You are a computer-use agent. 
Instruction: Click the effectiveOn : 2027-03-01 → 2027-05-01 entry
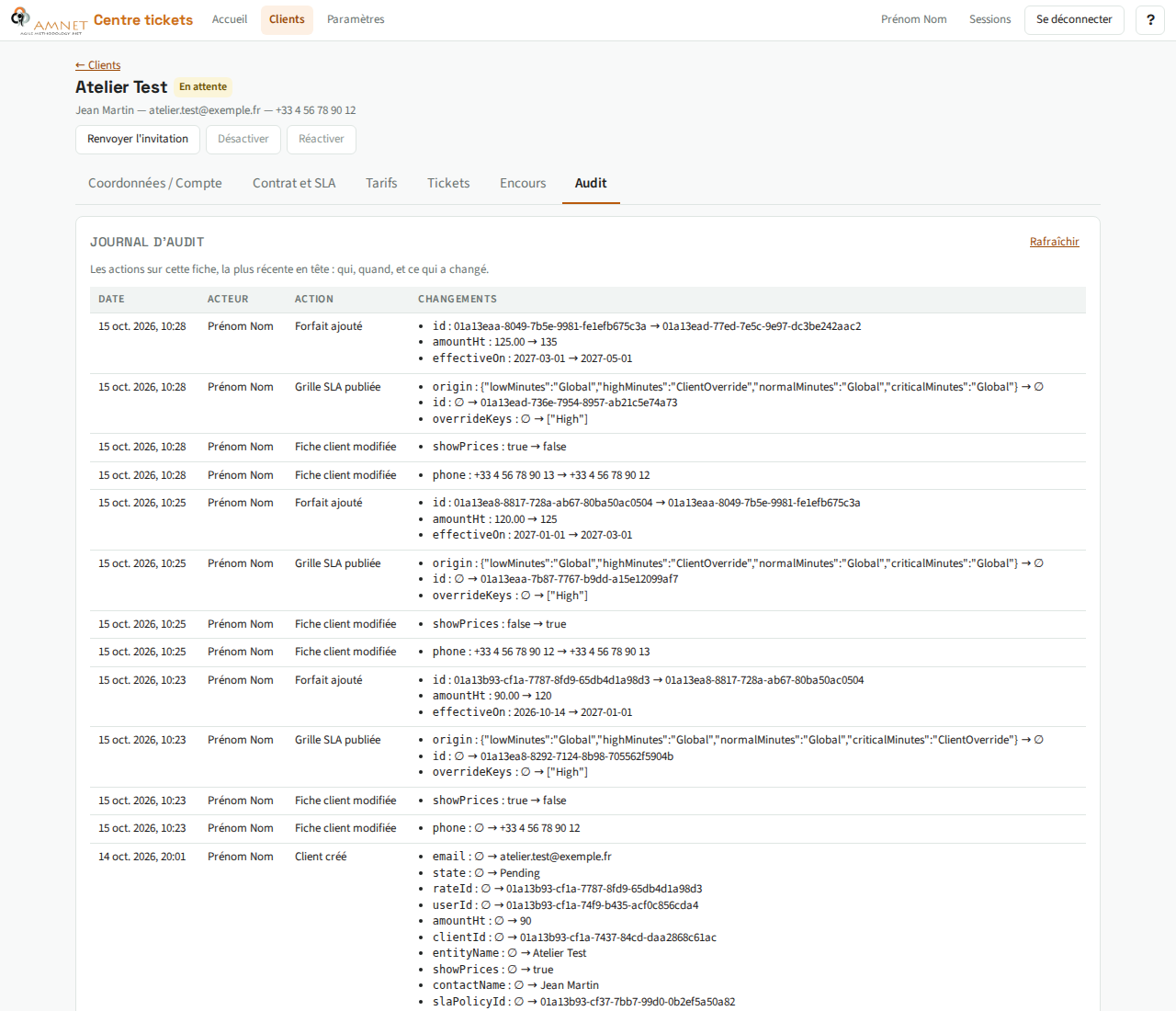[x=533, y=358]
